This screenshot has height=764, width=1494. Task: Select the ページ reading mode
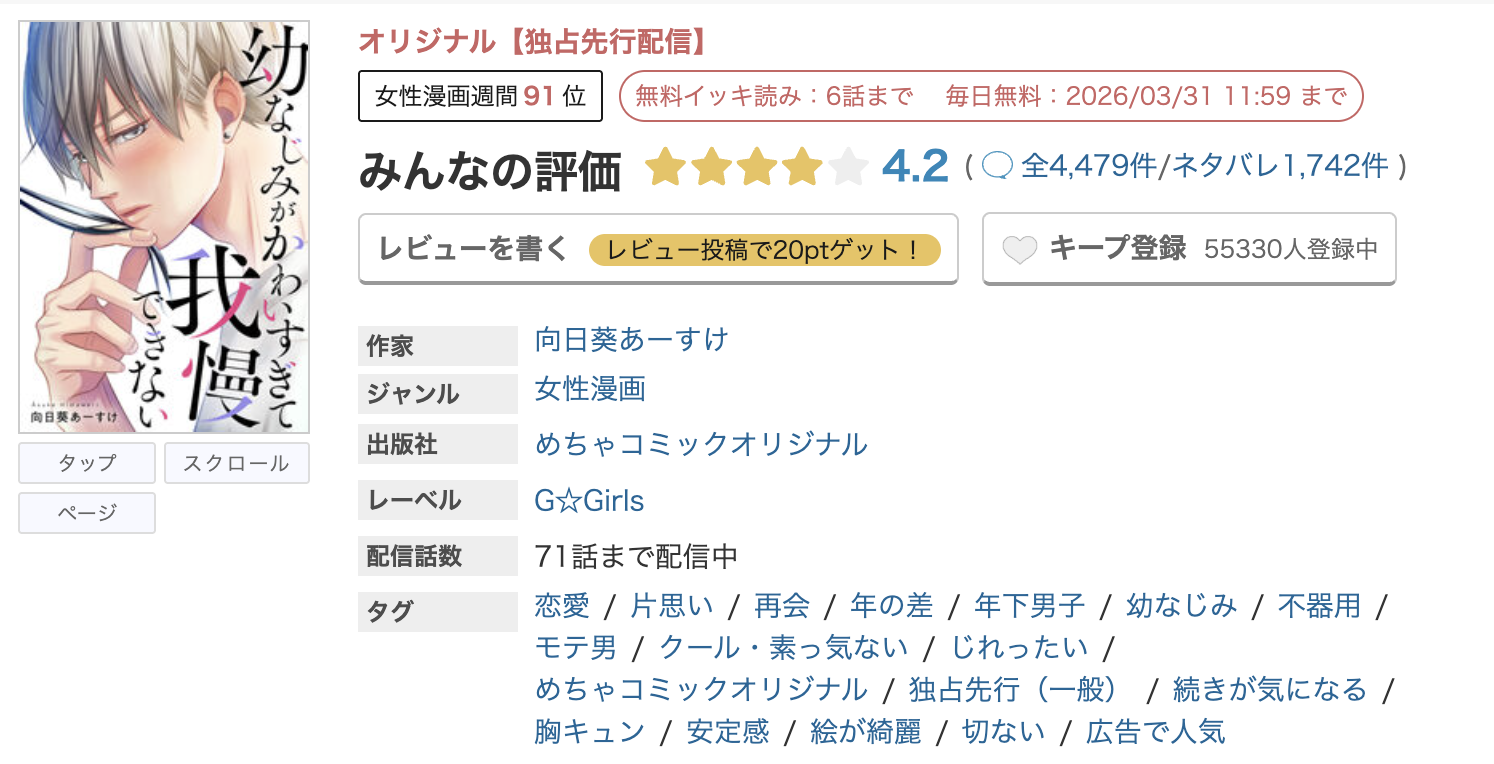coord(86,512)
